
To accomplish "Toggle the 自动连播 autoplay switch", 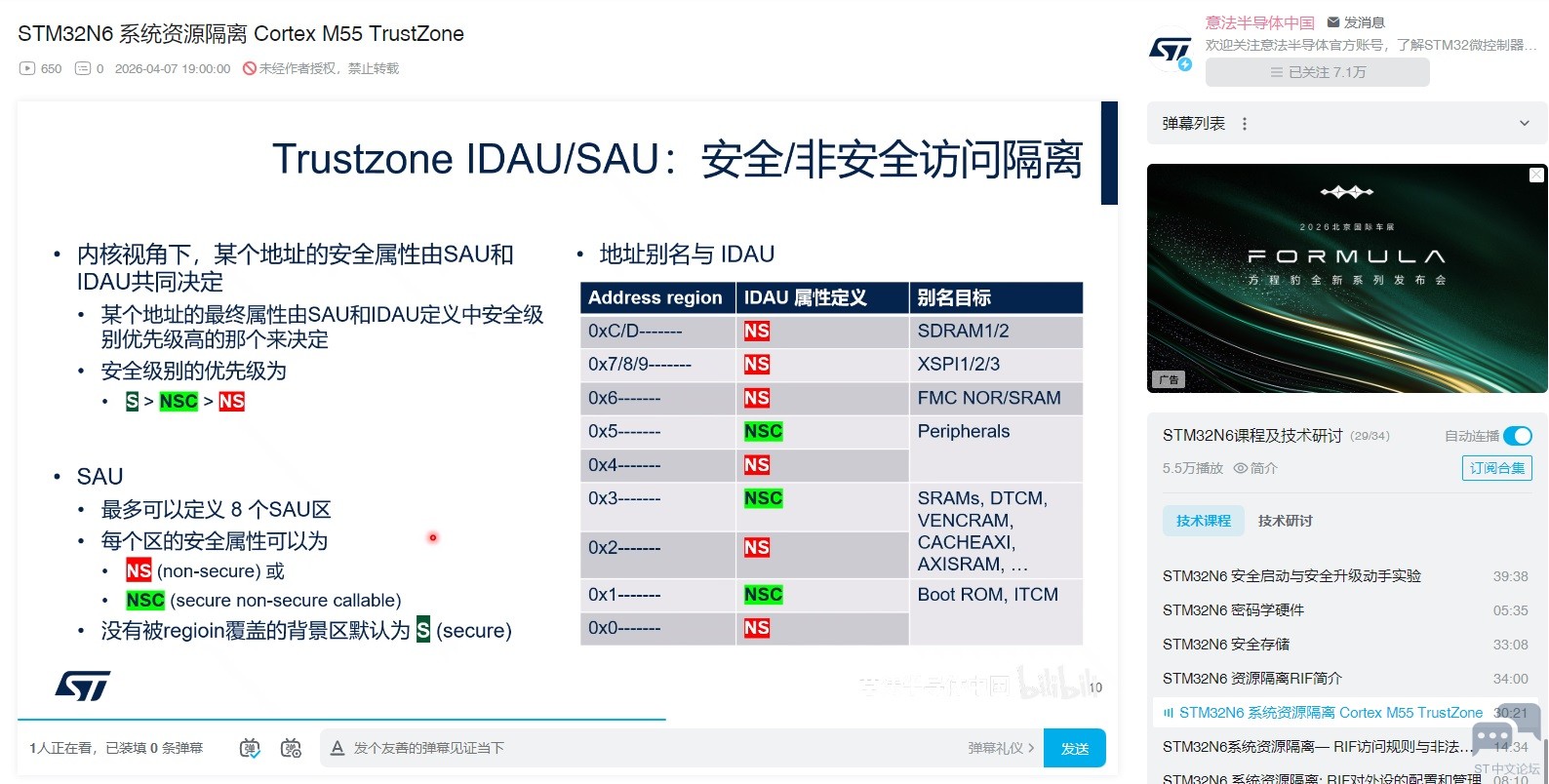I will [x=1518, y=436].
